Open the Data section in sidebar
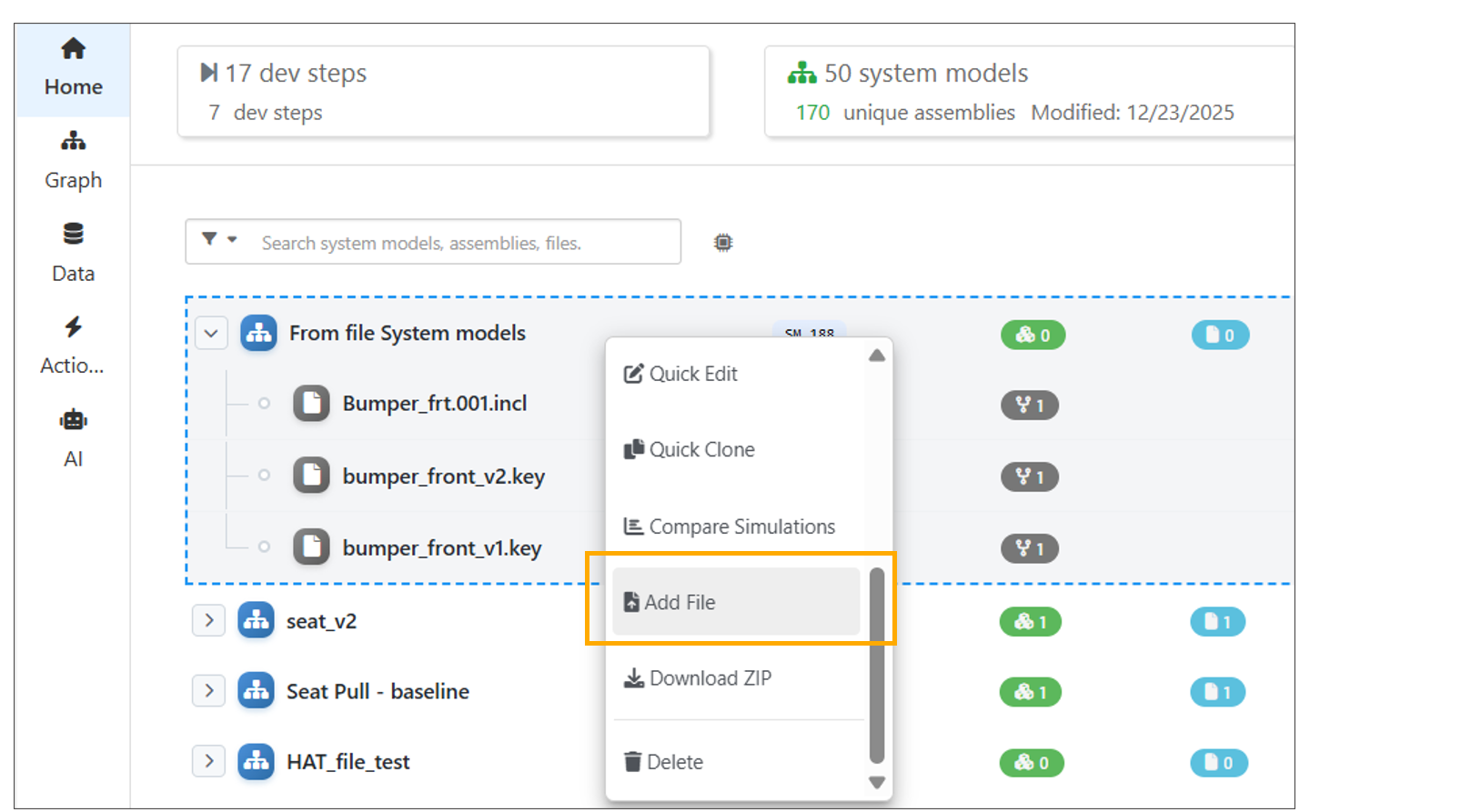 [73, 252]
